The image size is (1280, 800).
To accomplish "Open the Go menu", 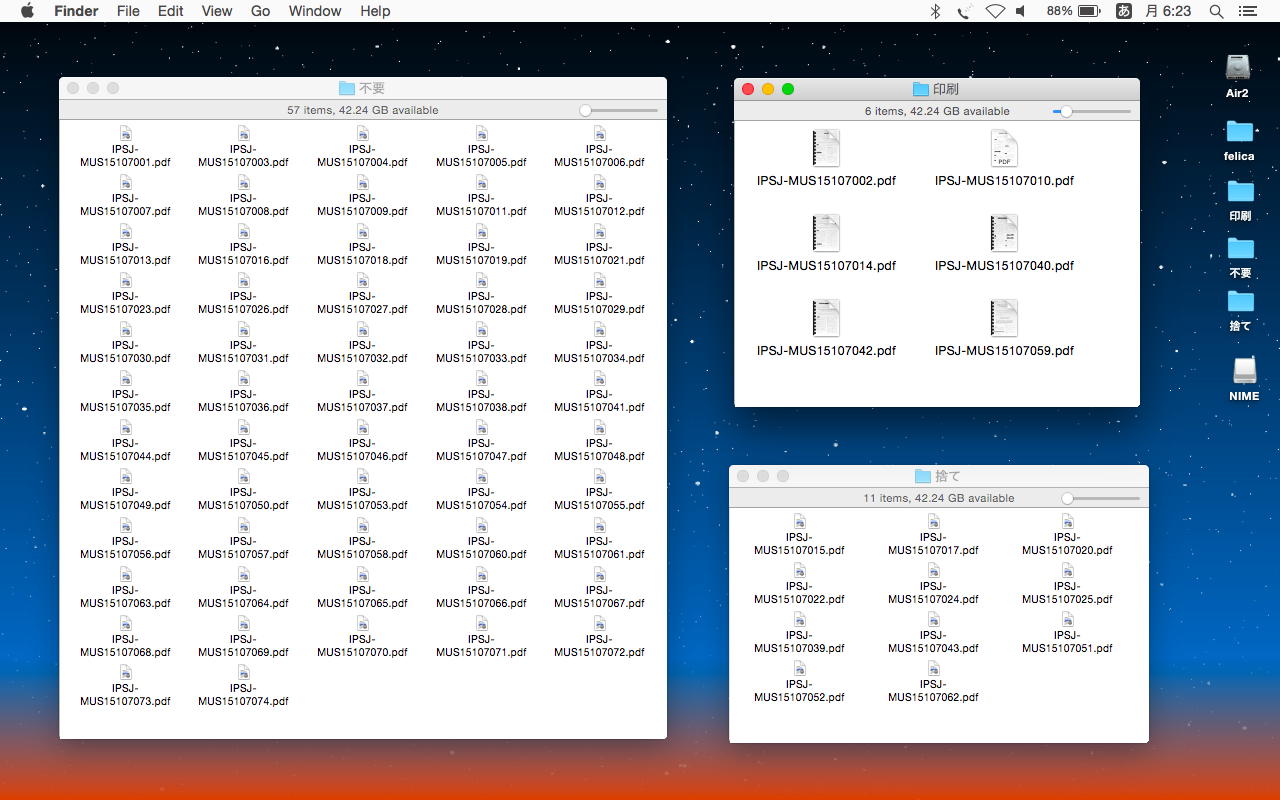I will [x=260, y=11].
